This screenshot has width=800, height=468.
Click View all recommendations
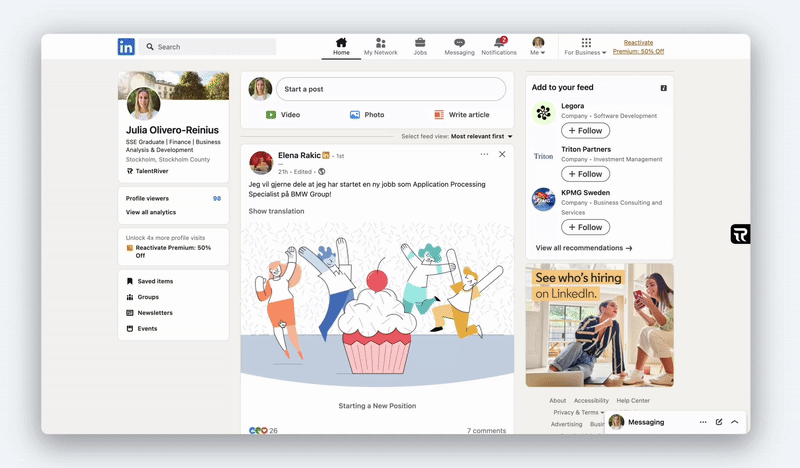[584, 248]
